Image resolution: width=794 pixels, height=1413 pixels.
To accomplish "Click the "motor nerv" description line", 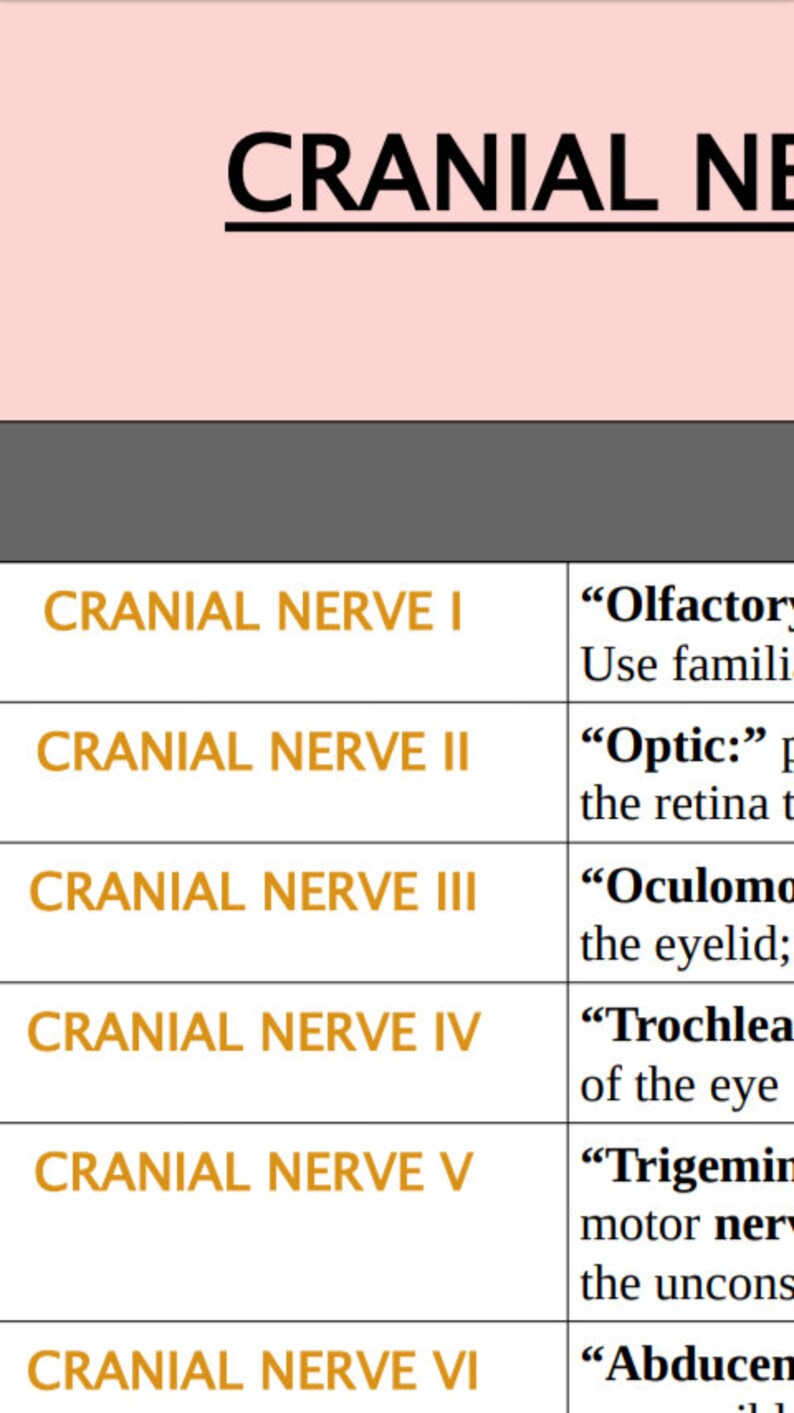I will coord(687,1225).
